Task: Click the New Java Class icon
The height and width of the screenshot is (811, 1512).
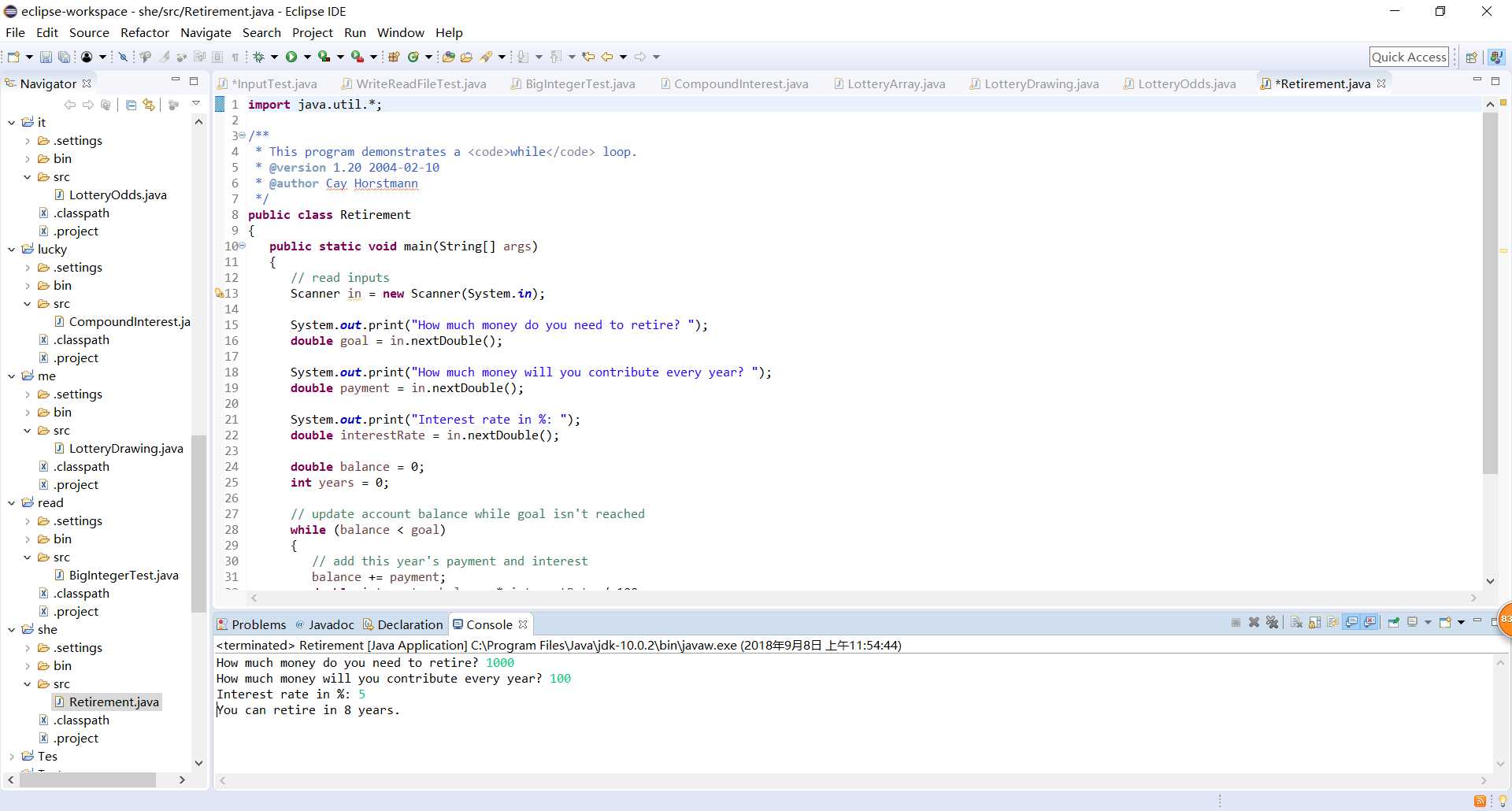Action: pos(413,57)
